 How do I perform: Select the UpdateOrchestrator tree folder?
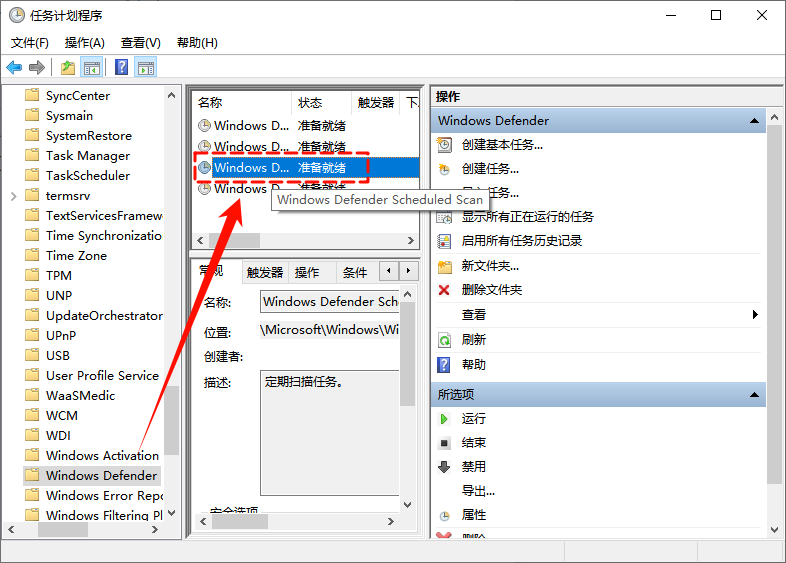click(x=104, y=315)
